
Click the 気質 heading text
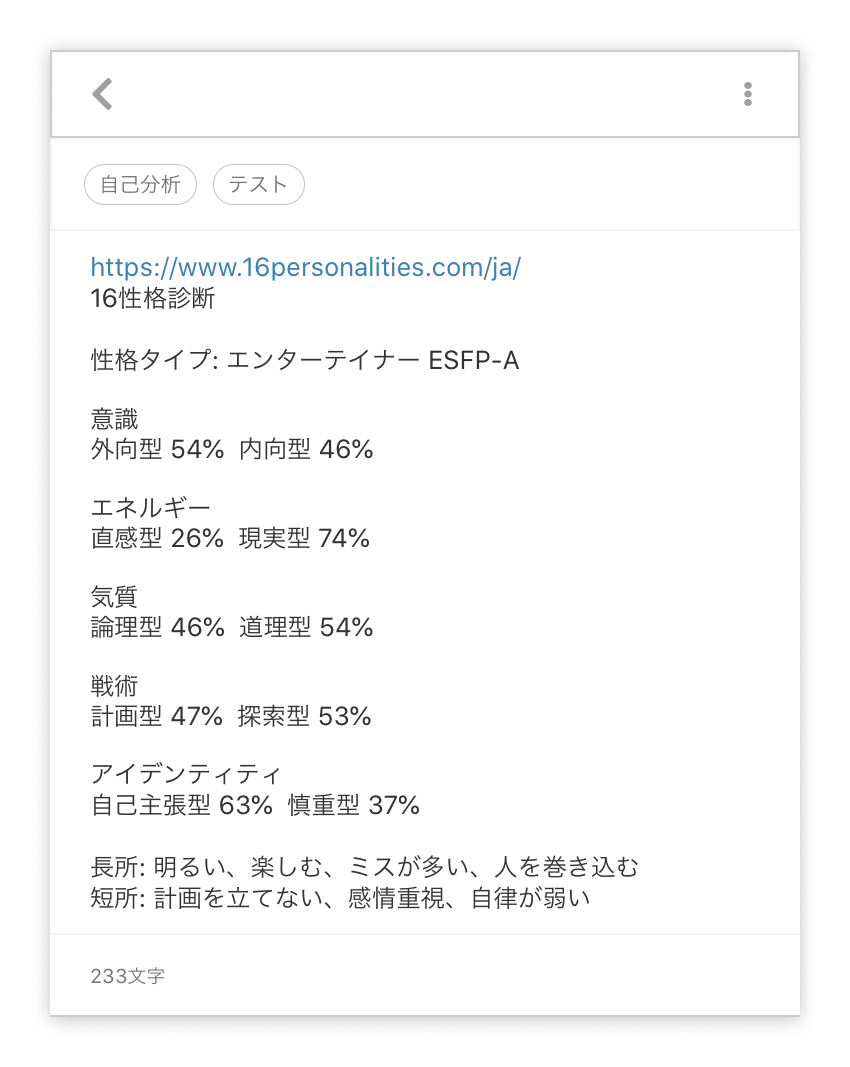(x=114, y=597)
